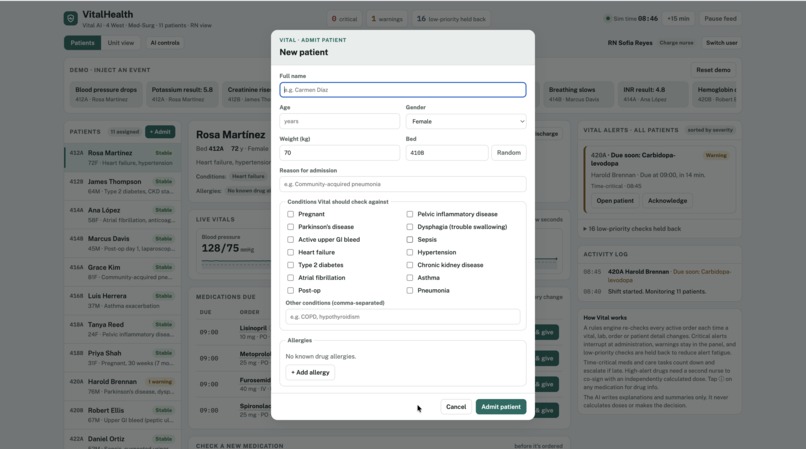Focus the Full name input field

point(402,90)
